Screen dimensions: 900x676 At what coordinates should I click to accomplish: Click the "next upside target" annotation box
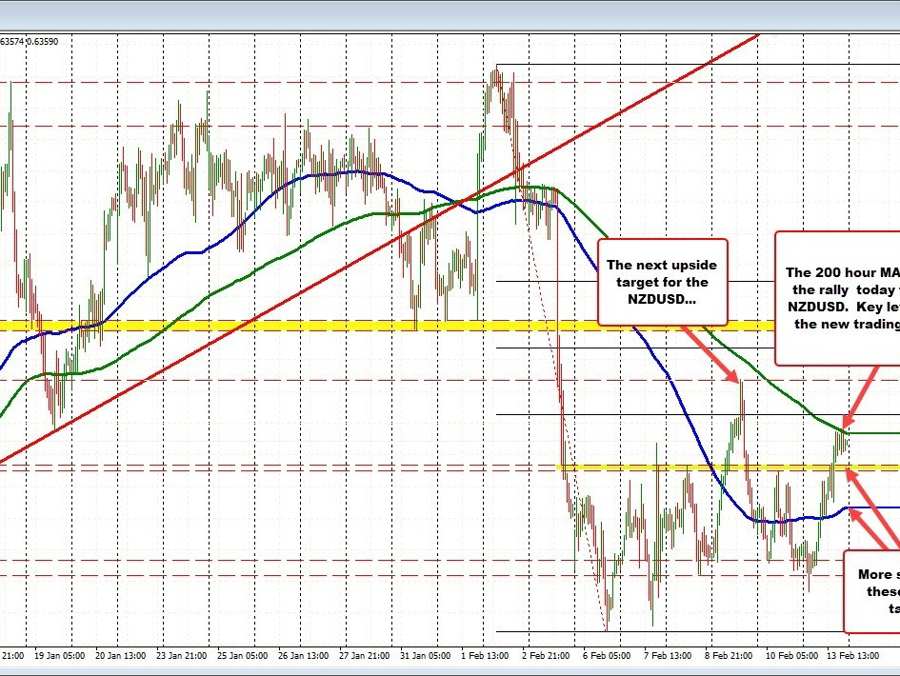click(x=662, y=282)
